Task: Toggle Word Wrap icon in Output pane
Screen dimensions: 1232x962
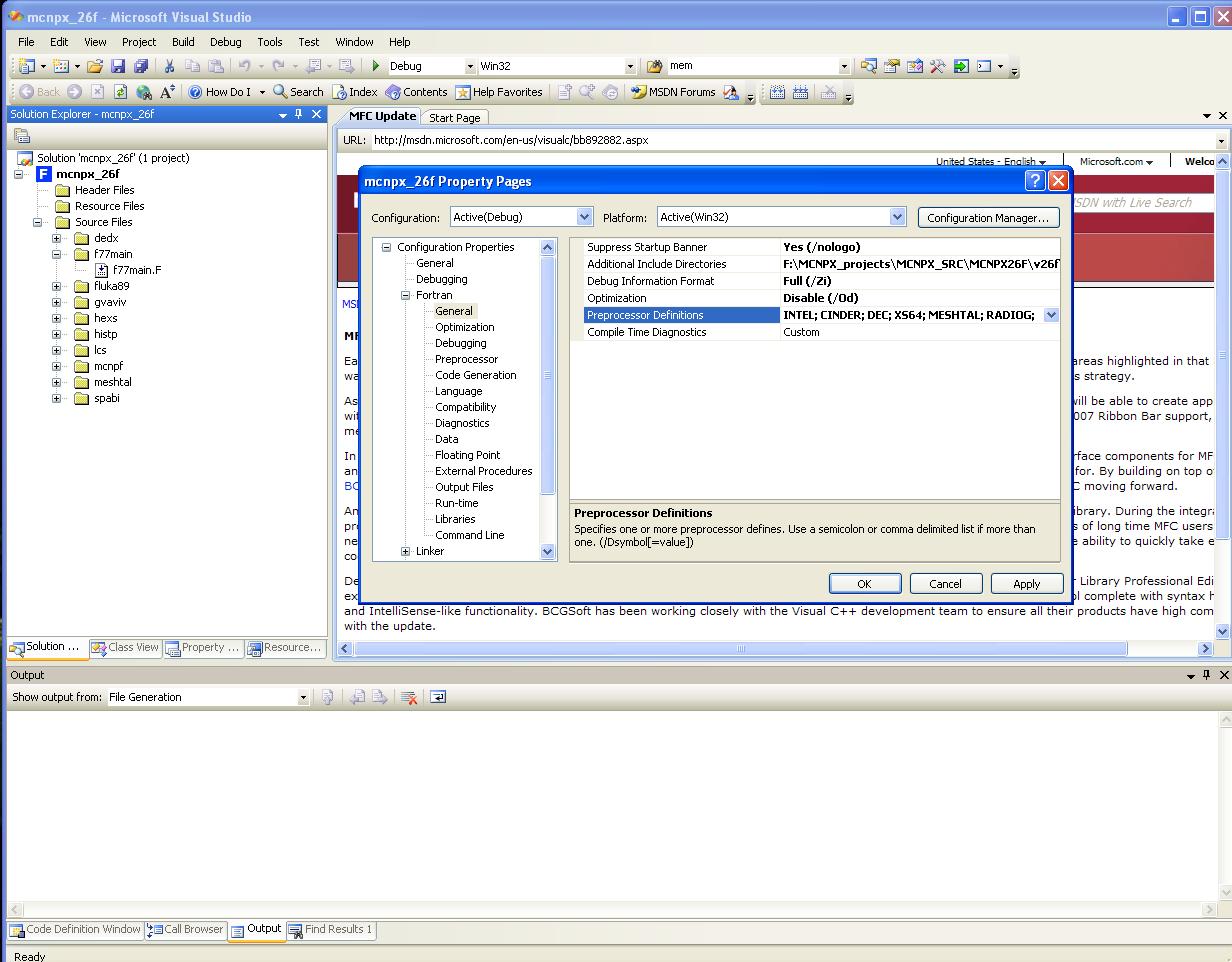Action: click(x=437, y=697)
